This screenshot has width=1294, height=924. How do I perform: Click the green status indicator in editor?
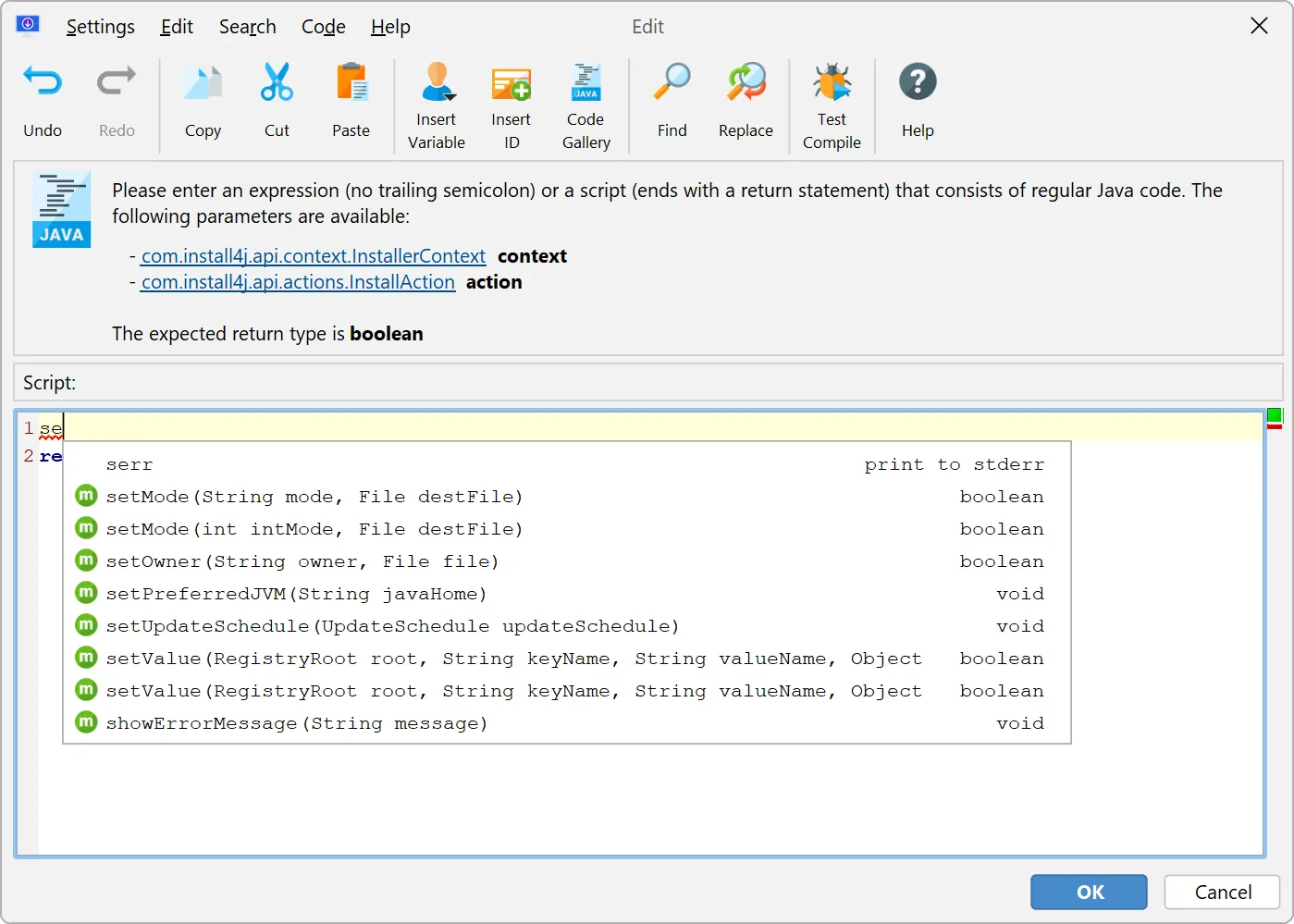point(1275,415)
